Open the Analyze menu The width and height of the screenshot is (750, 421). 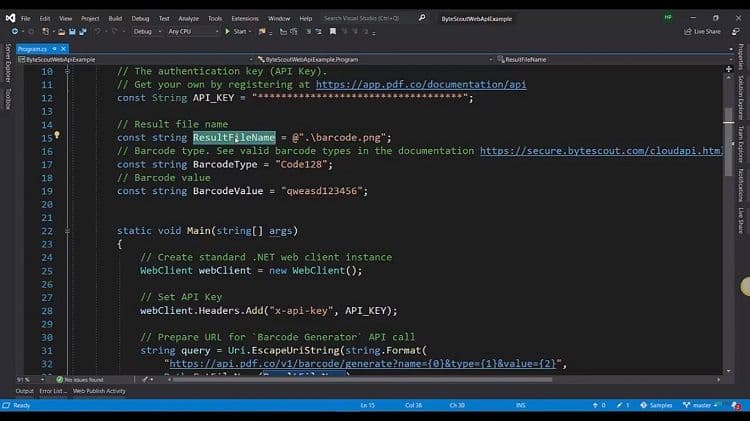(x=187, y=18)
